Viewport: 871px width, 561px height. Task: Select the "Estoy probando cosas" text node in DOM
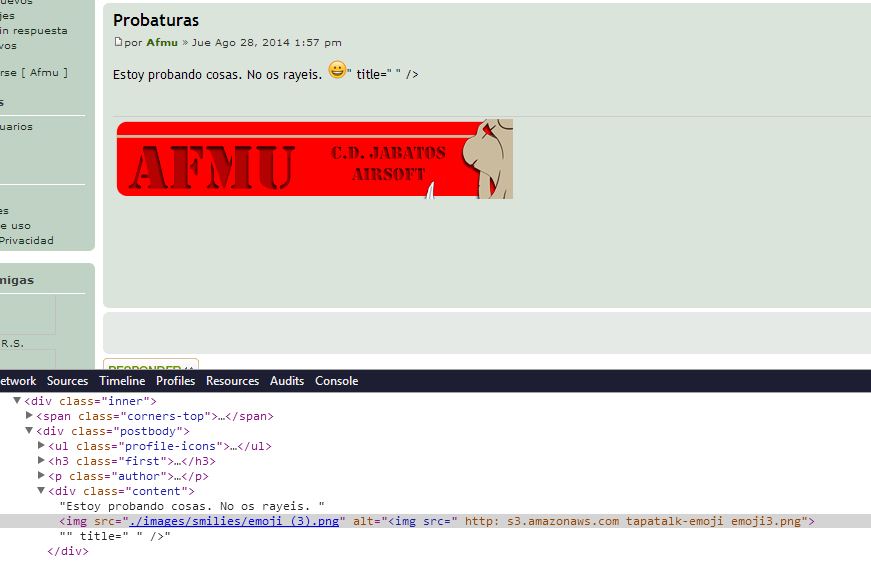pos(192,506)
